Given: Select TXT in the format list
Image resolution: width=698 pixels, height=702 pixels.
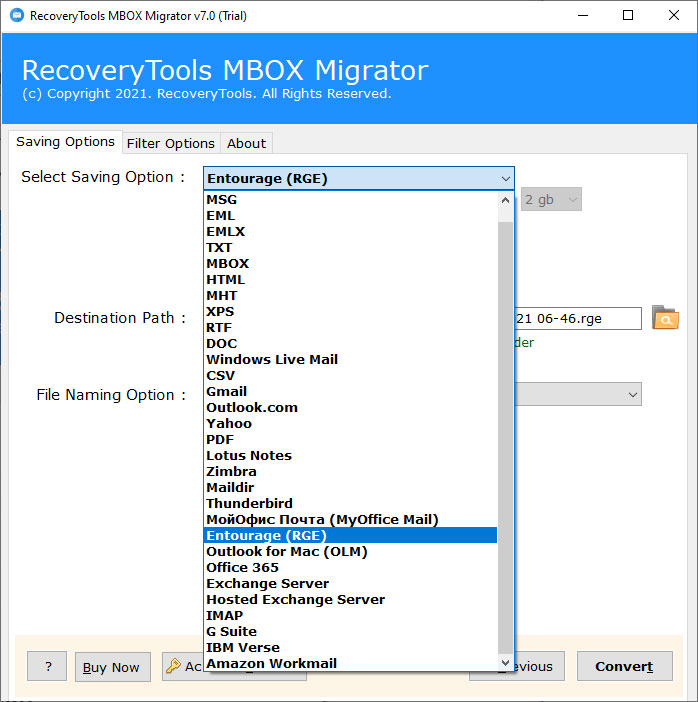Looking at the screenshot, I should click(351, 248).
